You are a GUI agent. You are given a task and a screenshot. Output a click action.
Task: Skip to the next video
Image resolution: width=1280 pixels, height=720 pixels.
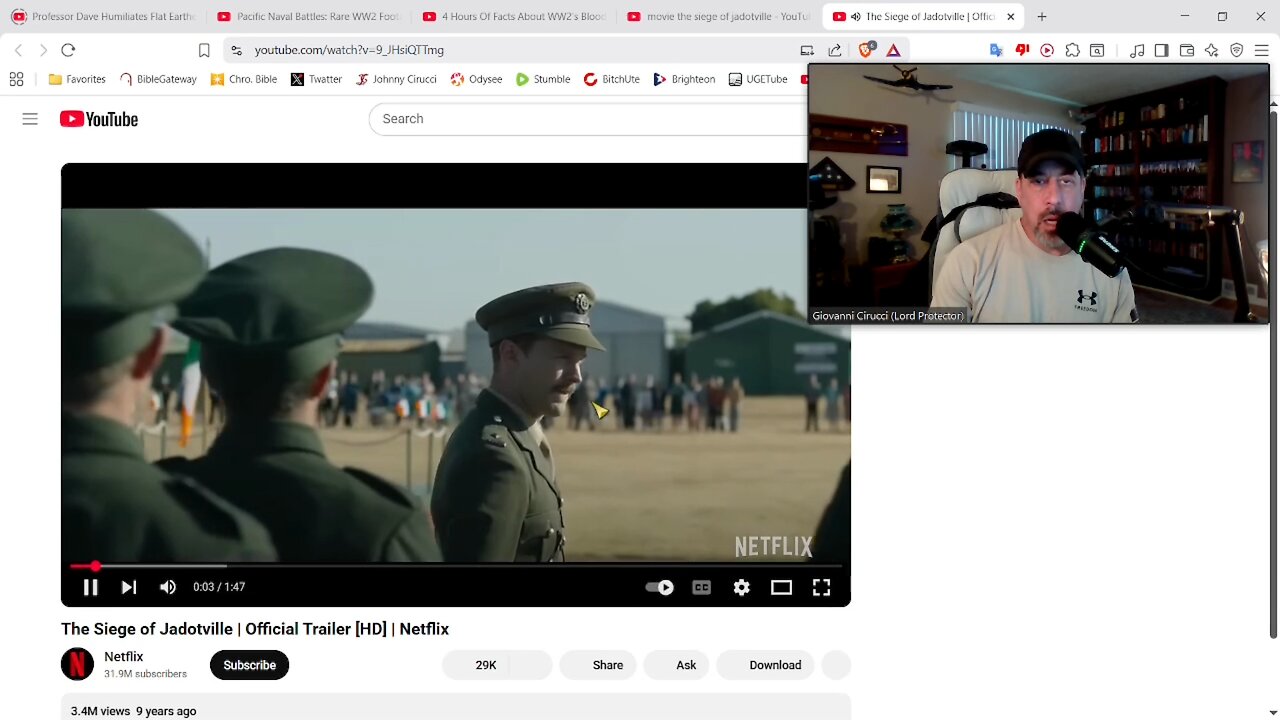(129, 587)
